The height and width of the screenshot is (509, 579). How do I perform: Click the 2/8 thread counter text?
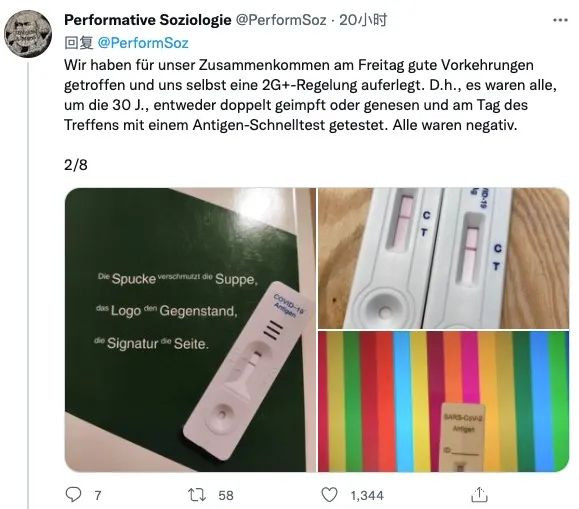coord(76,165)
